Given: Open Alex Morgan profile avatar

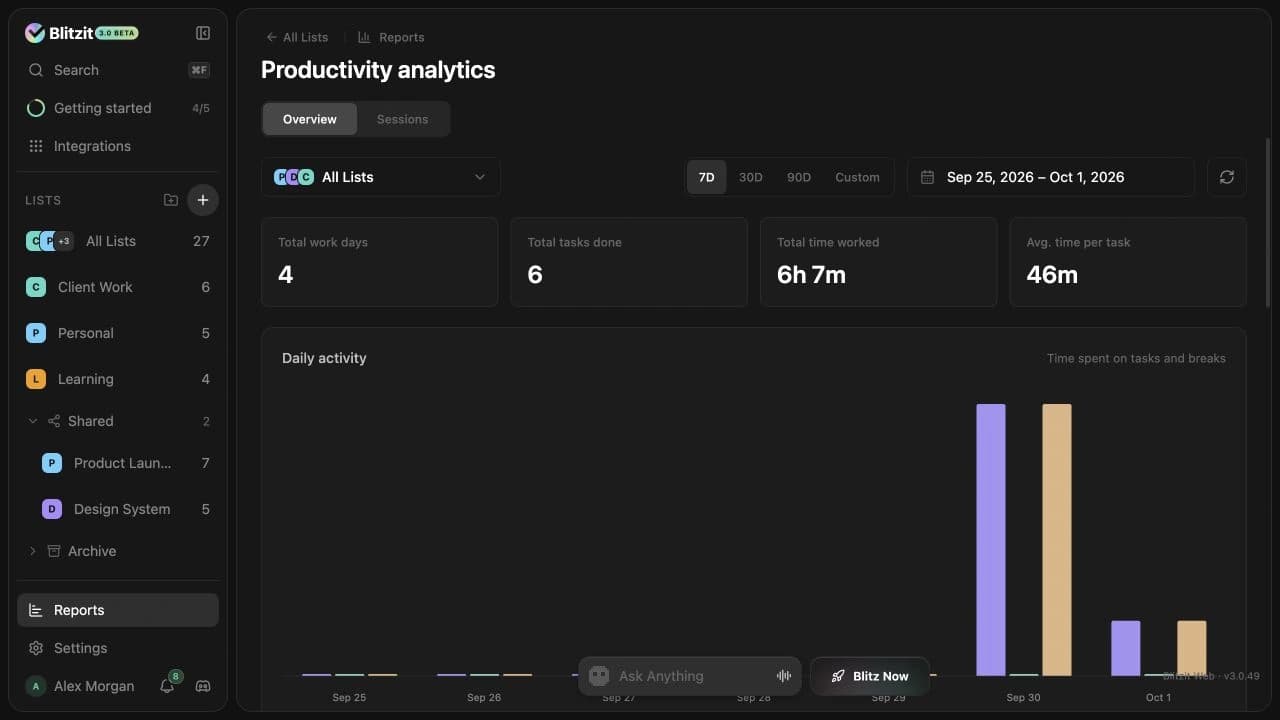Looking at the screenshot, I should pos(36,686).
